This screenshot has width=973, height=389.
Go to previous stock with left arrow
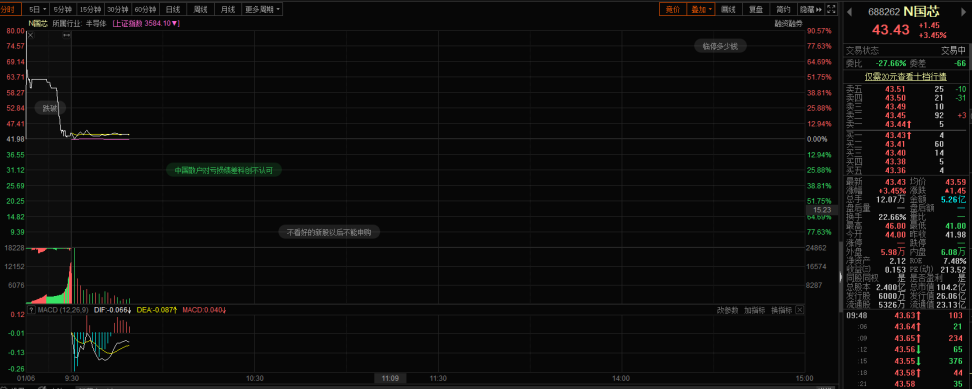pyautogui.click(x=850, y=11)
